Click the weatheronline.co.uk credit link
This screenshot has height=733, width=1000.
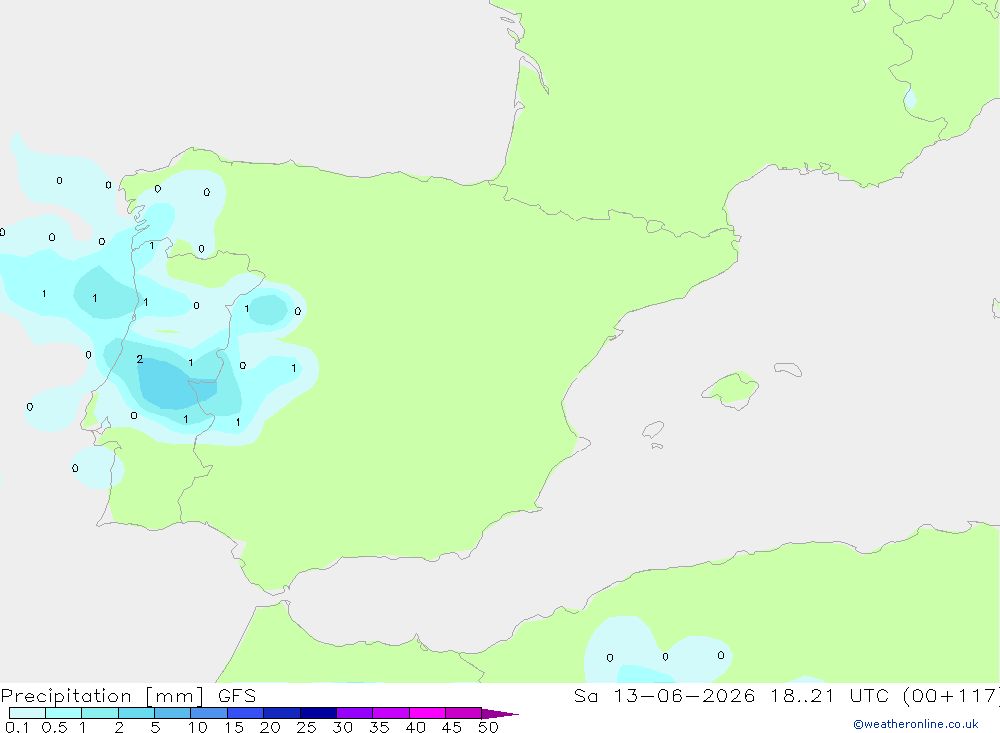tap(916, 724)
